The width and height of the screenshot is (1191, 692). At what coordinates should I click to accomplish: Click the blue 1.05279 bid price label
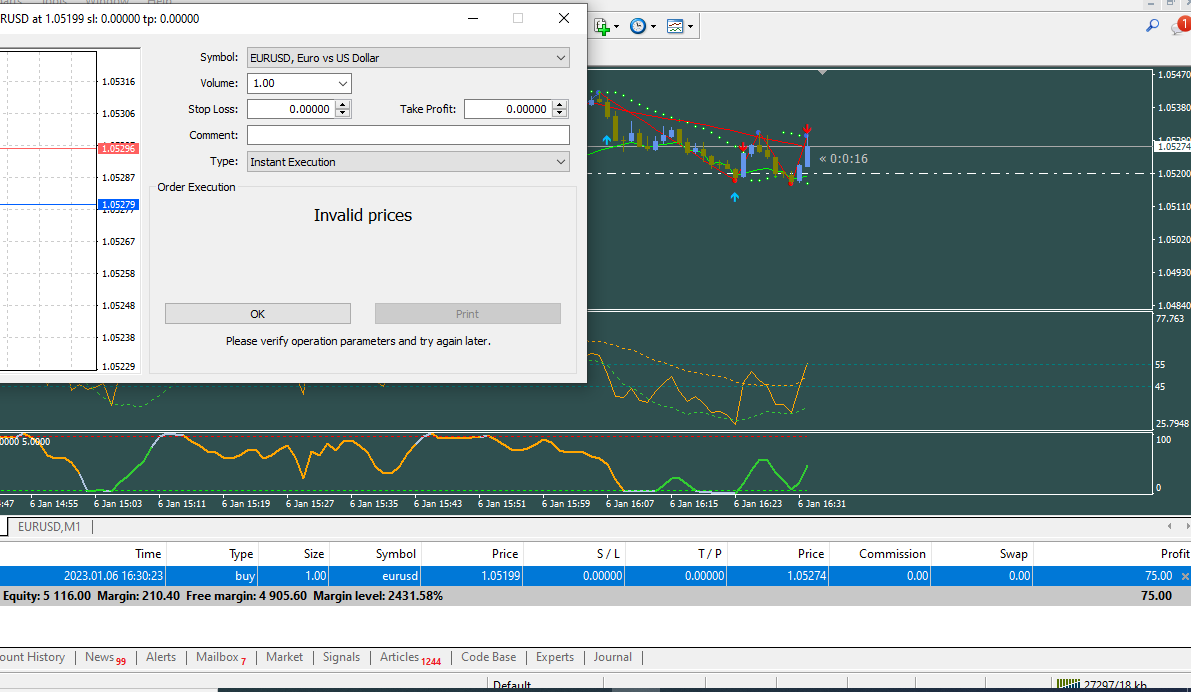[x=118, y=204]
